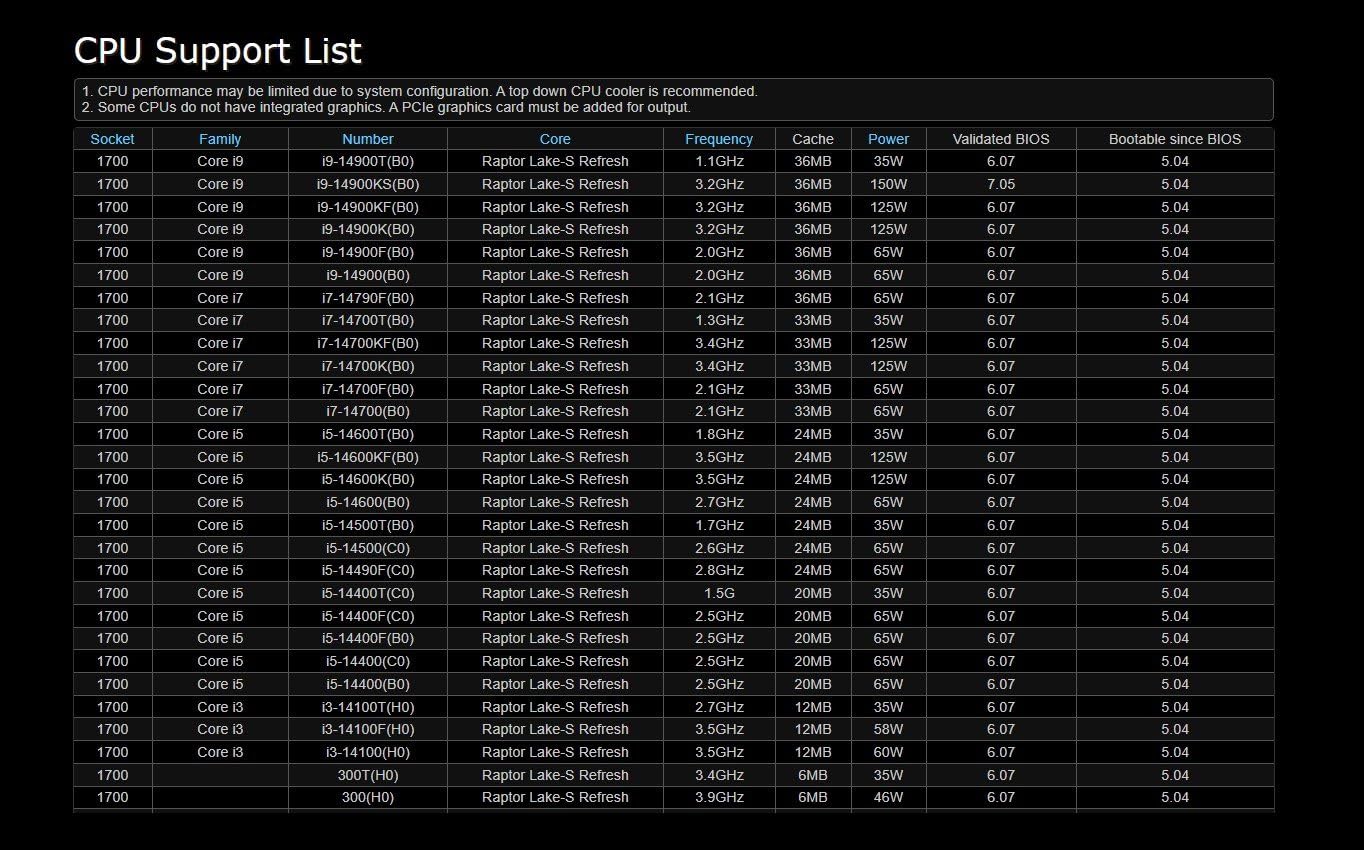Click the 1.7GHz frequency value
The image size is (1364, 850).
click(x=720, y=525)
